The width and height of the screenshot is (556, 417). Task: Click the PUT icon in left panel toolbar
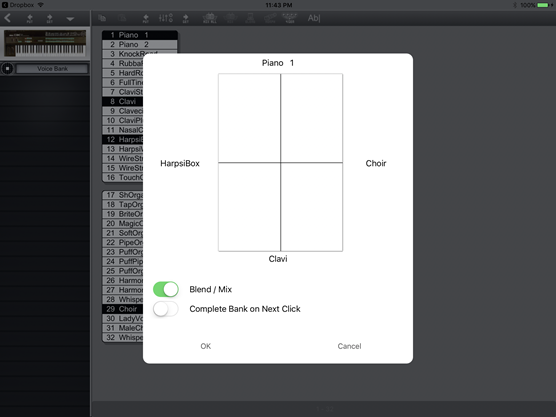pyautogui.click(x=30, y=18)
